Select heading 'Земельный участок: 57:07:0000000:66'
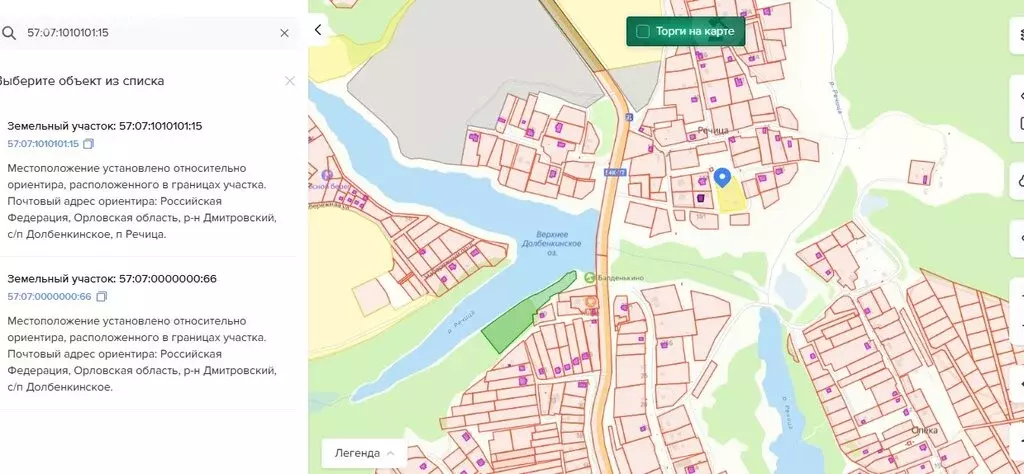Viewport: 1024px width, 474px height. pyautogui.click(x=112, y=279)
